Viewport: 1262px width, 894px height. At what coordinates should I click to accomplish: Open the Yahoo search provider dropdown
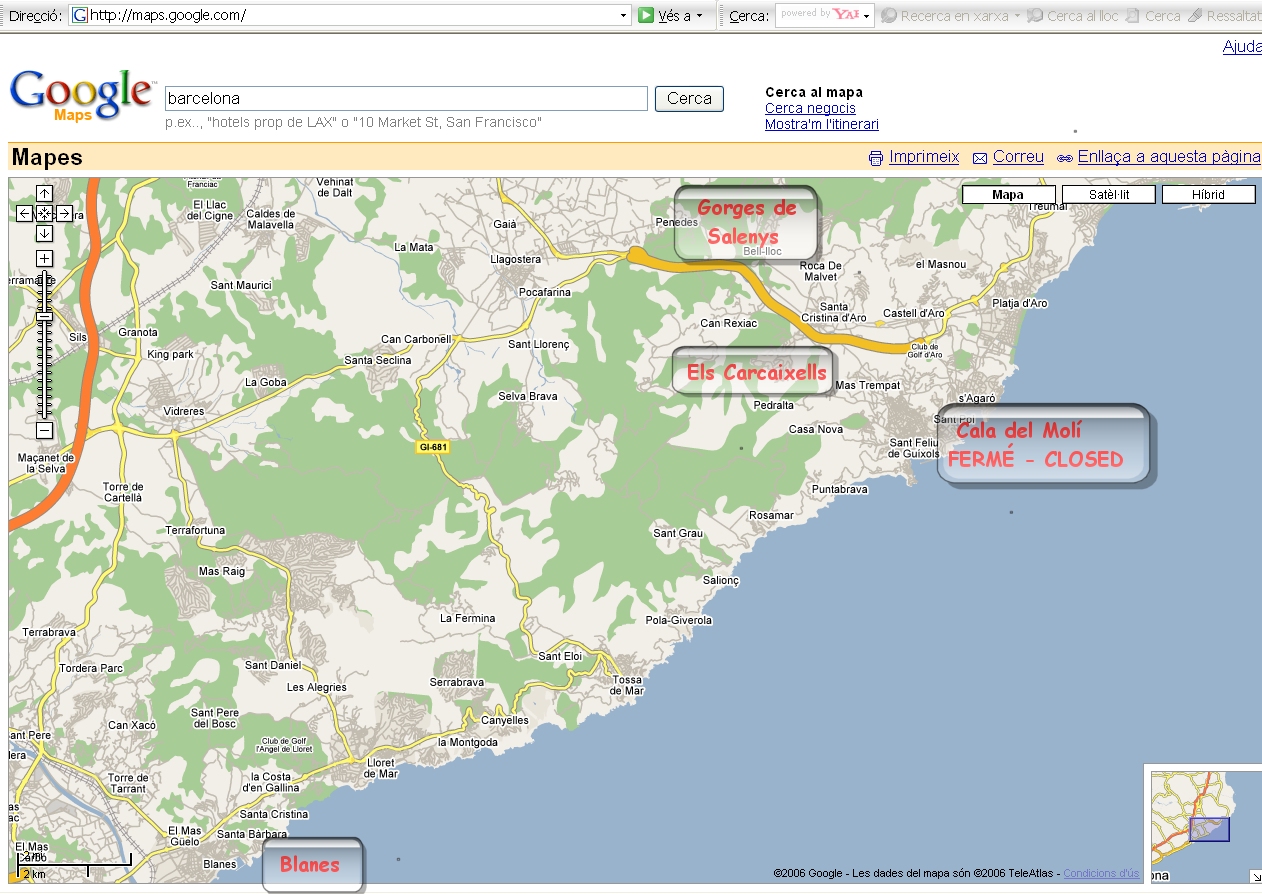click(866, 16)
